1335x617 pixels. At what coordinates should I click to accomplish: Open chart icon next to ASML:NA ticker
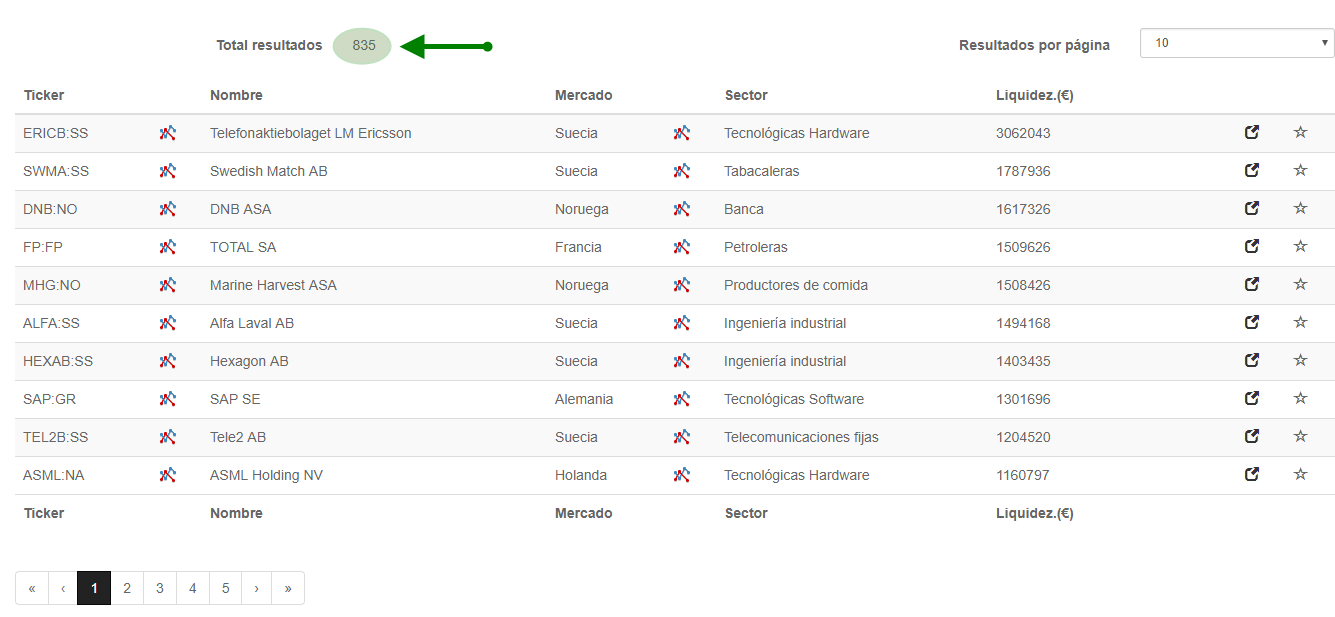[168, 475]
